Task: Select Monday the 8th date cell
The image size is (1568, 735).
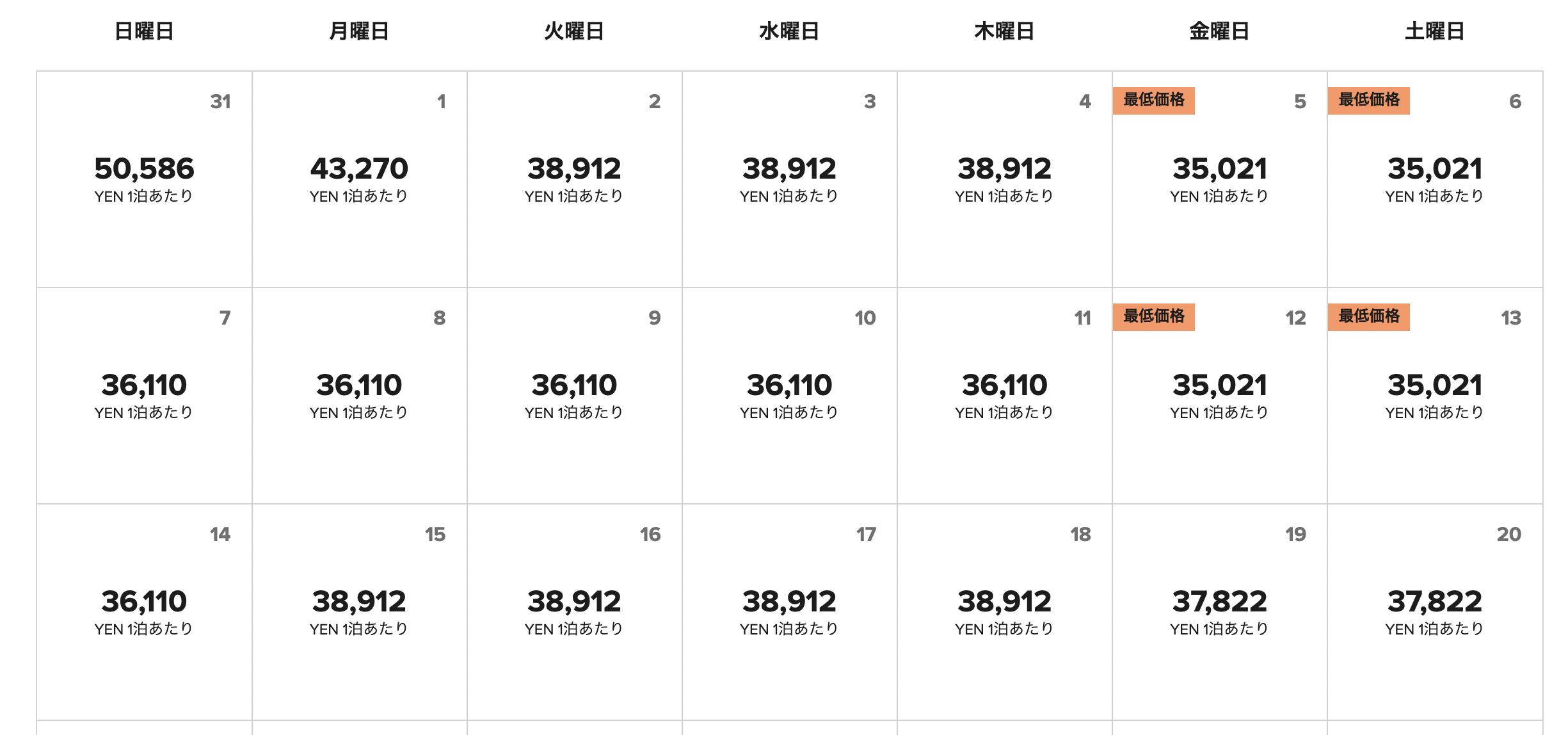Action: 360,396
